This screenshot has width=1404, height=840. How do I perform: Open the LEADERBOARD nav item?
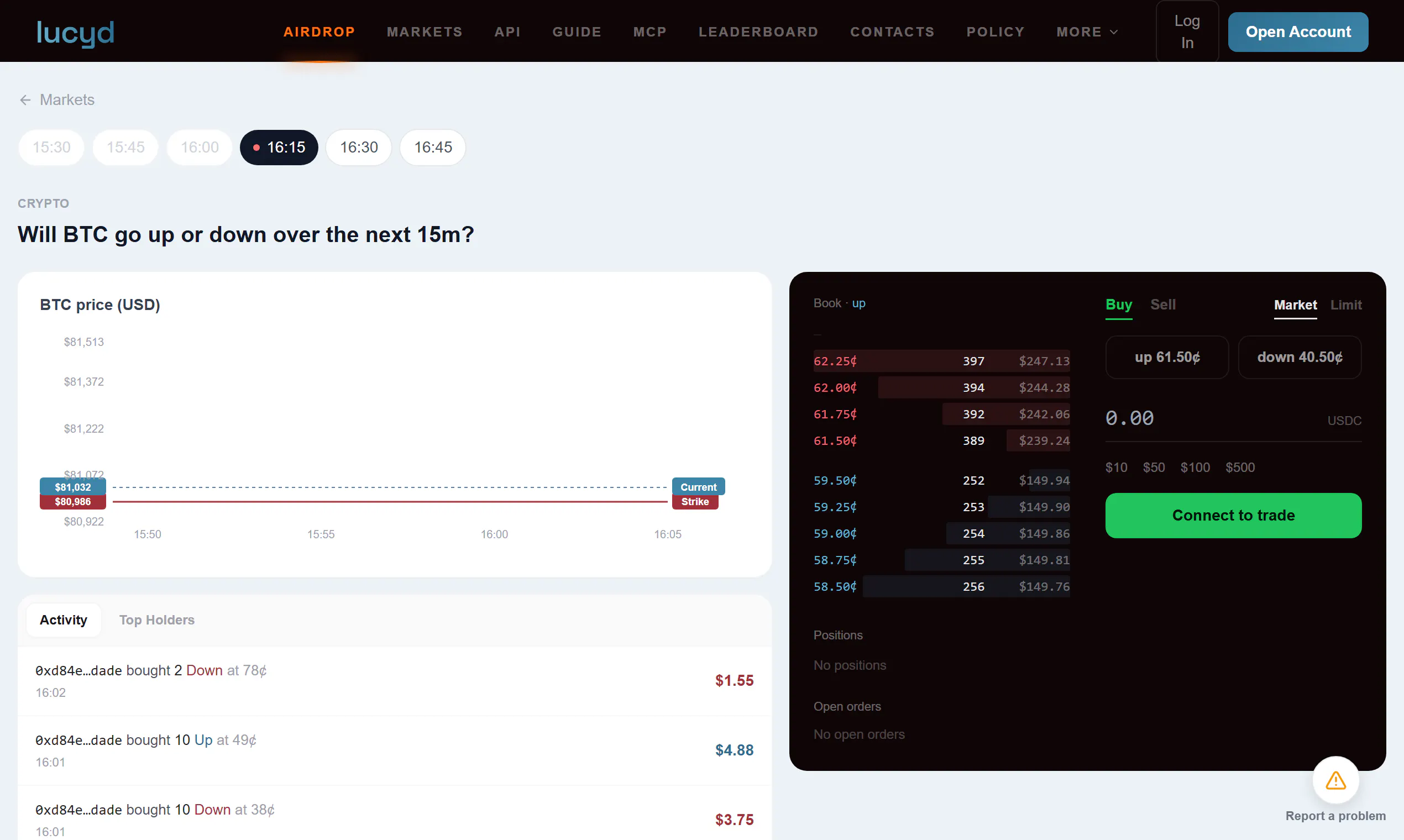758,32
